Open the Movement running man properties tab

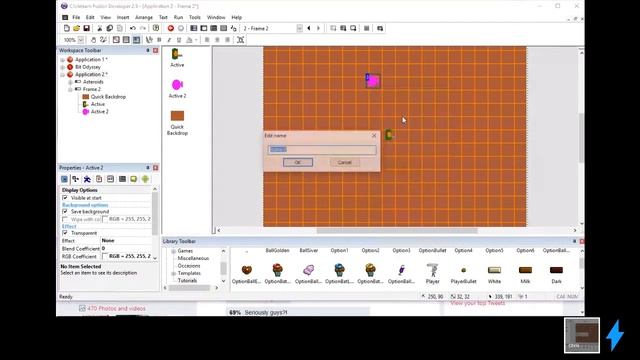point(87,179)
